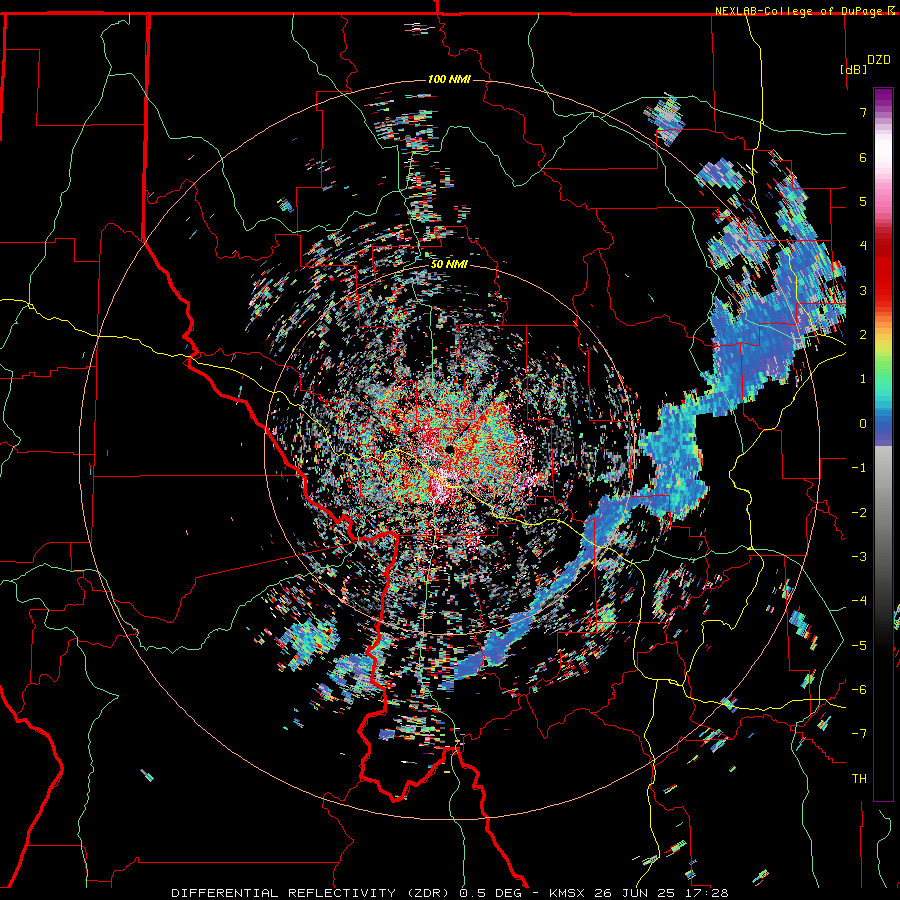The width and height of the screenshot is (900, 900).
Task: Click the -4 value on the scale
Action: pyautogui.click(x=859, y=601)
